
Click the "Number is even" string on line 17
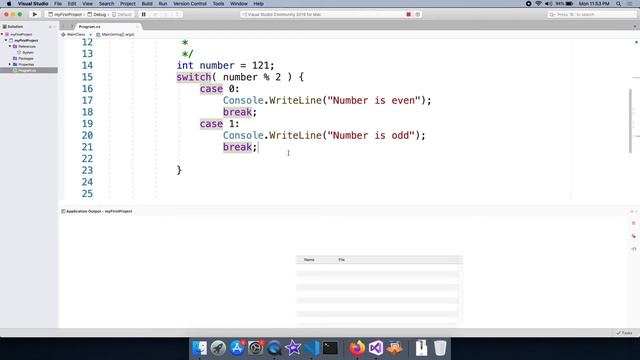click(x=374, y=100)
